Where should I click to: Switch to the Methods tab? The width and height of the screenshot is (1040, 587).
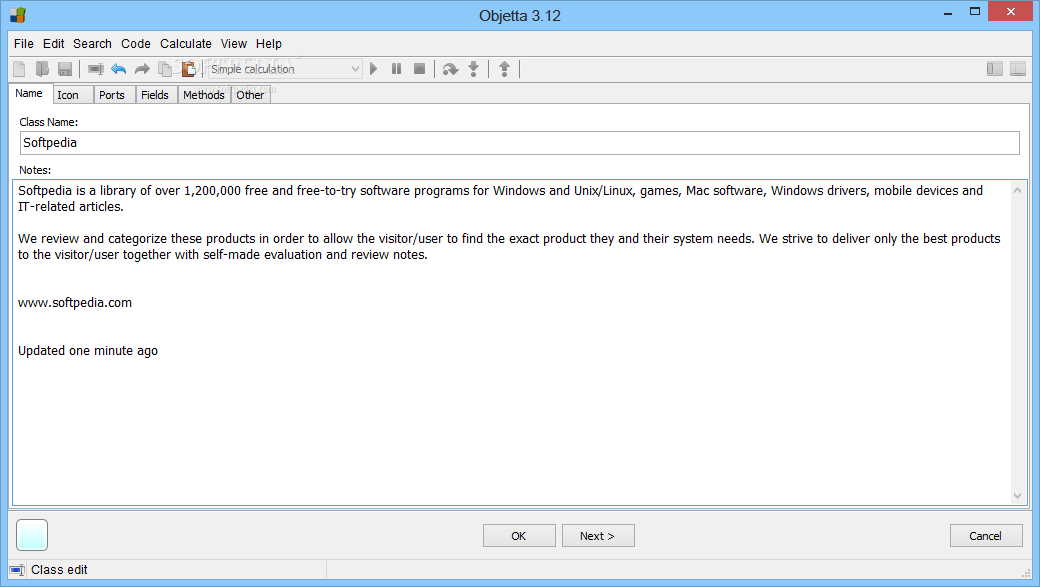pyautogui.click(x=204, y=95)
